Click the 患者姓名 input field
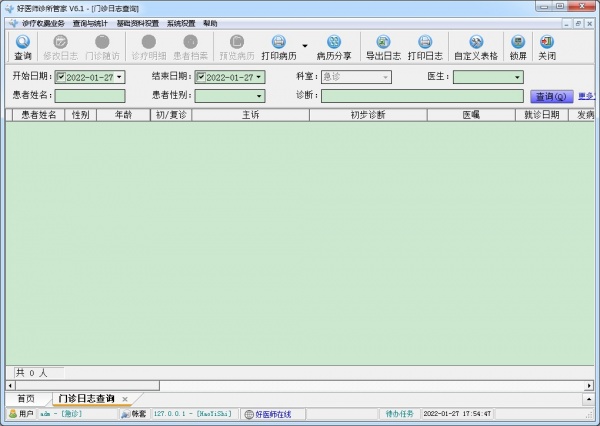The image size is (600, 426). [x=90, y=96]
